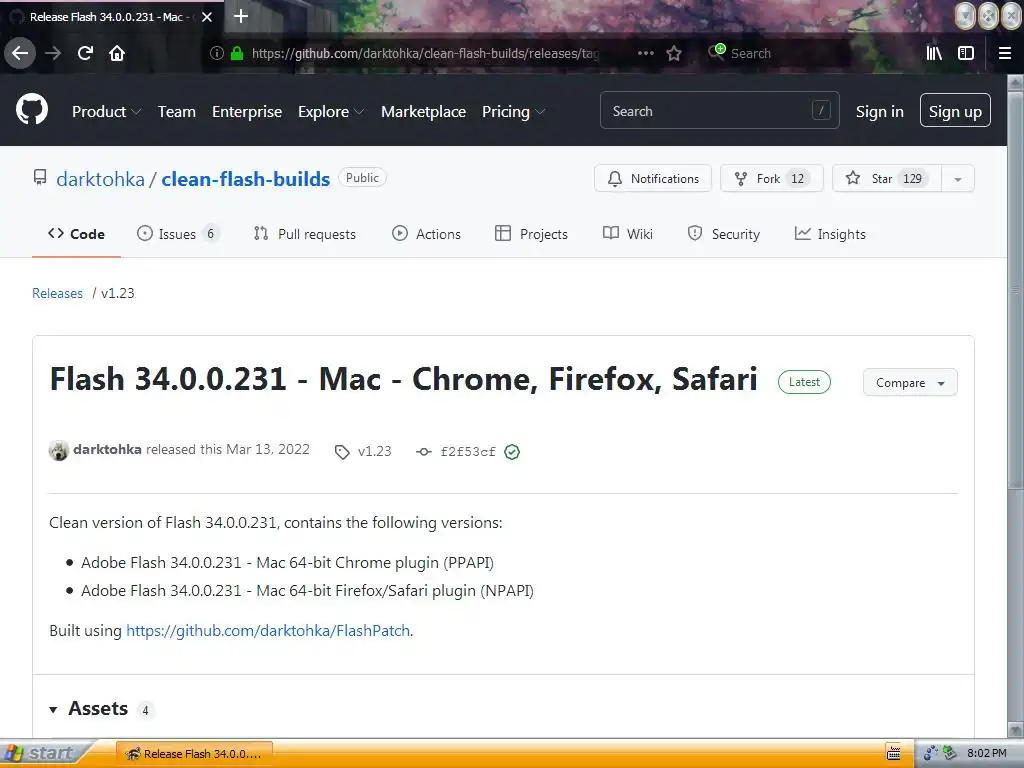This screenshot has width=1024, height=768.
Task: Click the scrollbar up arrow
Action: tap(1015, 82)
